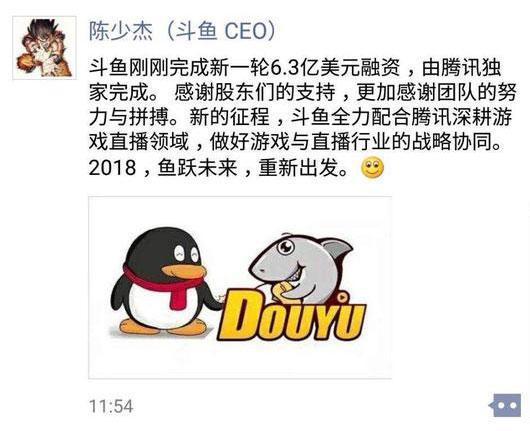Open profile via name 陈少杰（斗鱼 CEO）

(x=183, y=31)
